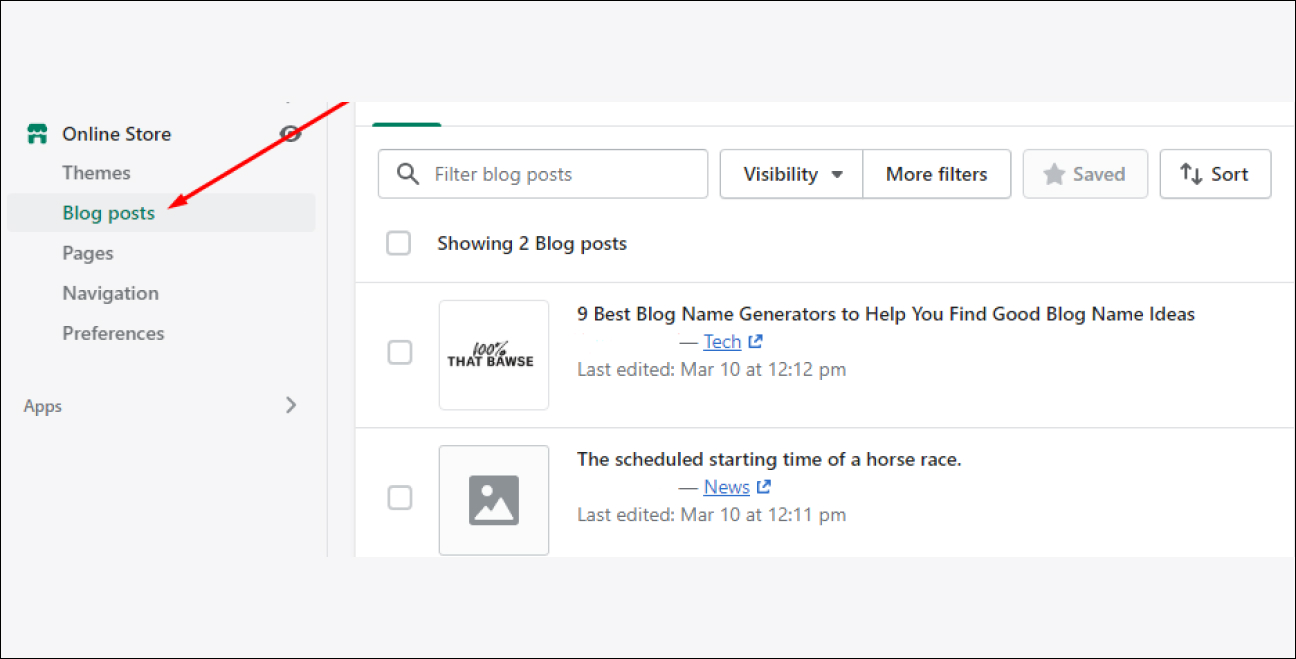Screen dimensions: 1296x659
Task: Click Last edited: Mar 10 at 12:12 pm
Action: click(x=711, y=369)
